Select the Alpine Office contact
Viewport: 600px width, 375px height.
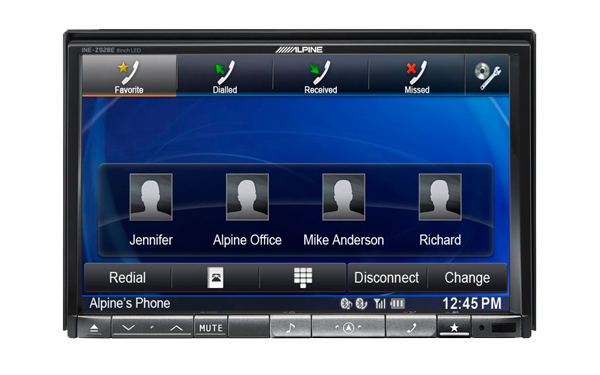point(247,210)
